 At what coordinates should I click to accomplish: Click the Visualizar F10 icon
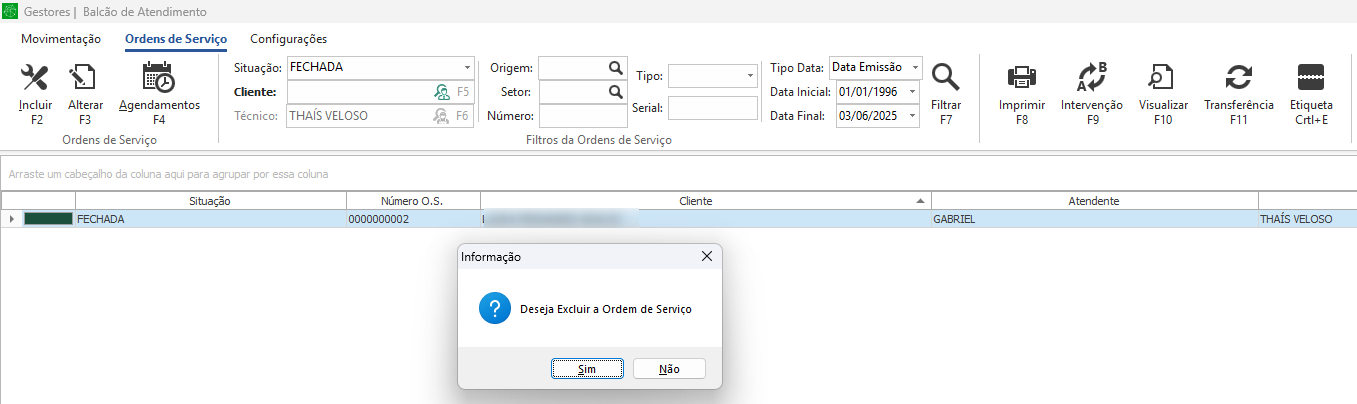pos(1163,78)
